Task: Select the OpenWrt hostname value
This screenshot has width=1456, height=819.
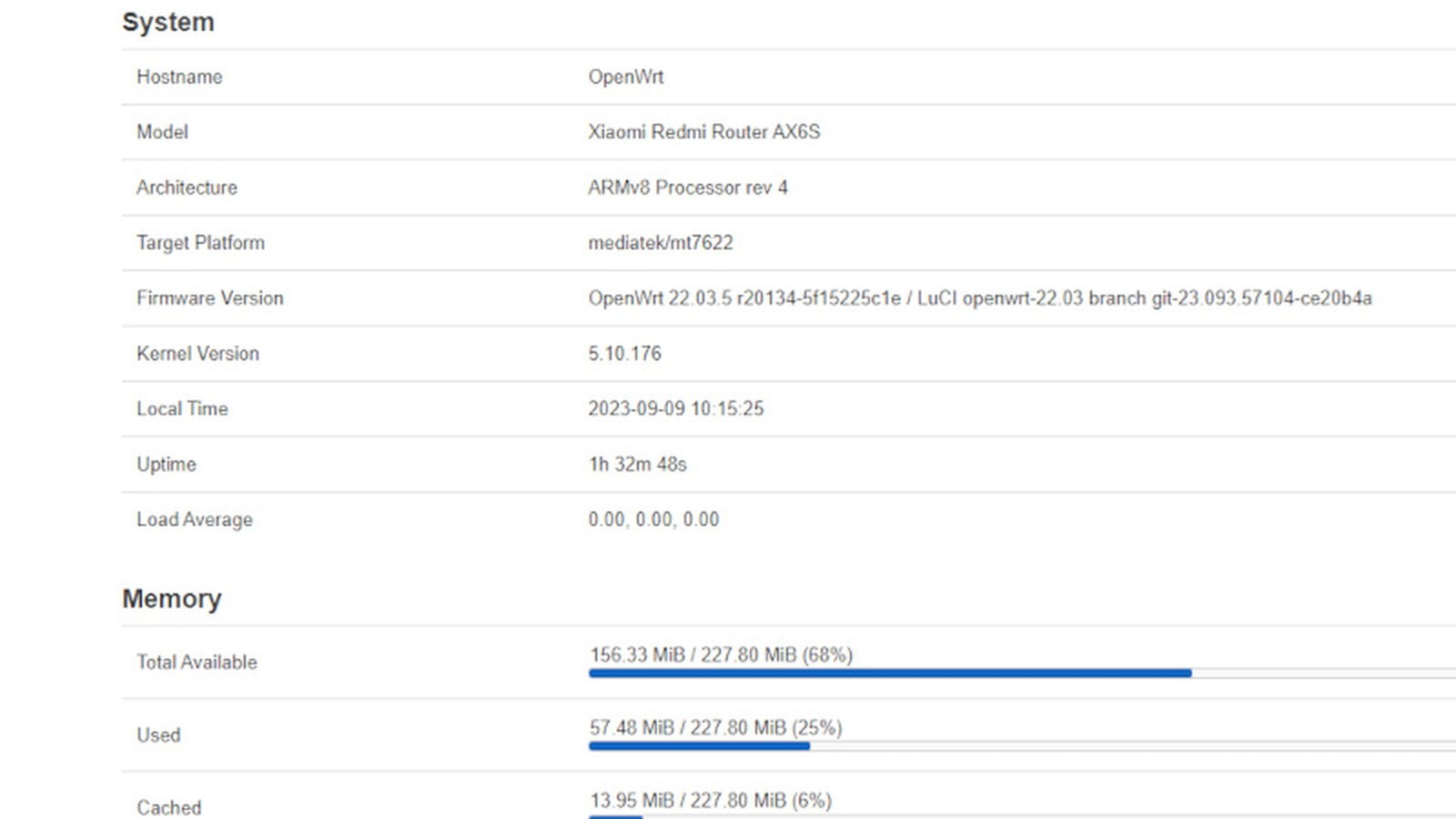Action: pos(626,76)
